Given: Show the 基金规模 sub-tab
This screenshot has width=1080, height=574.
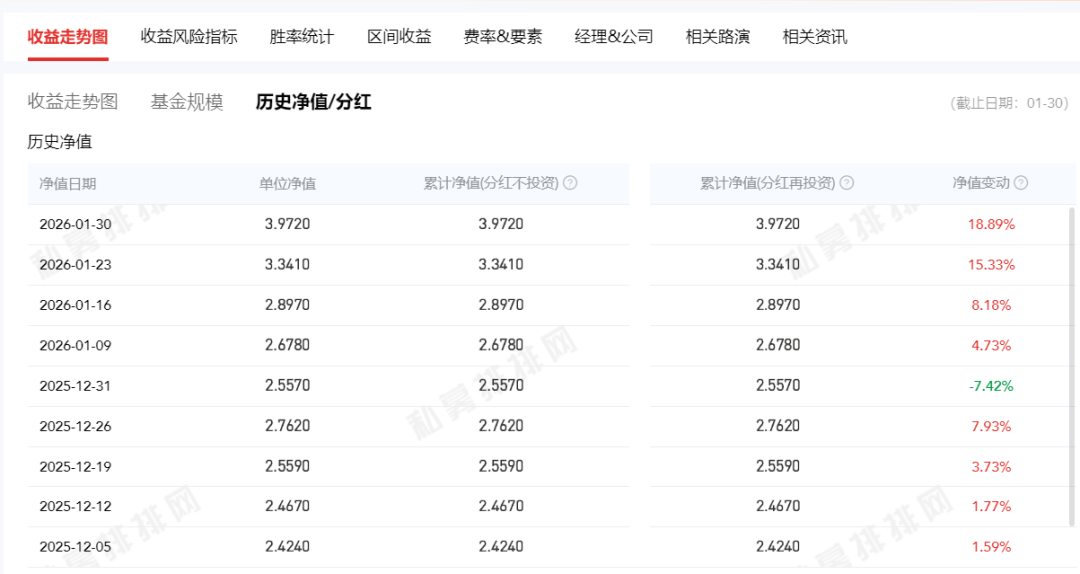Looking at the screenshot, I should (187, 102).
